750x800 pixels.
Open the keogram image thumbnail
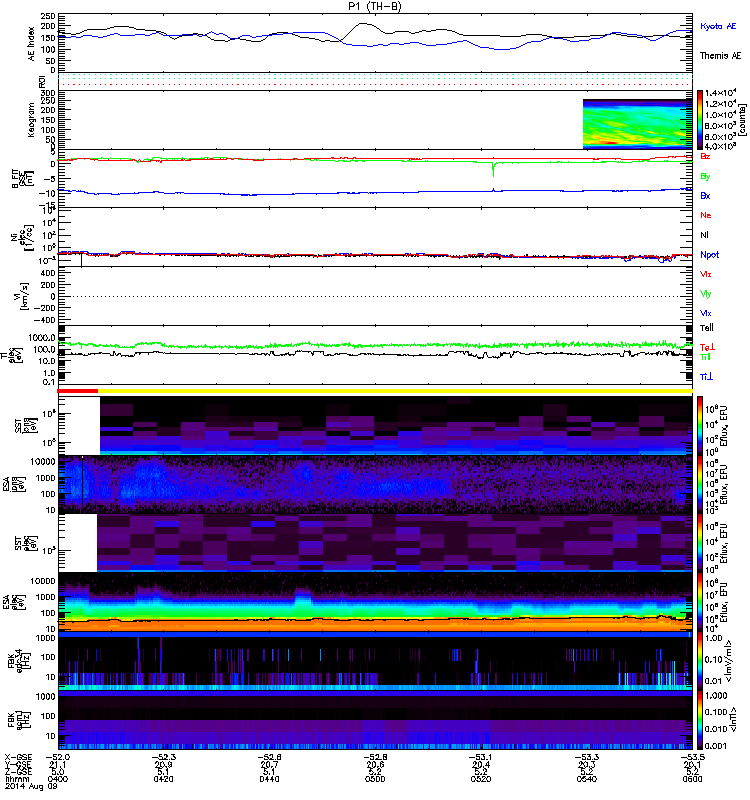tap(637, 124)
